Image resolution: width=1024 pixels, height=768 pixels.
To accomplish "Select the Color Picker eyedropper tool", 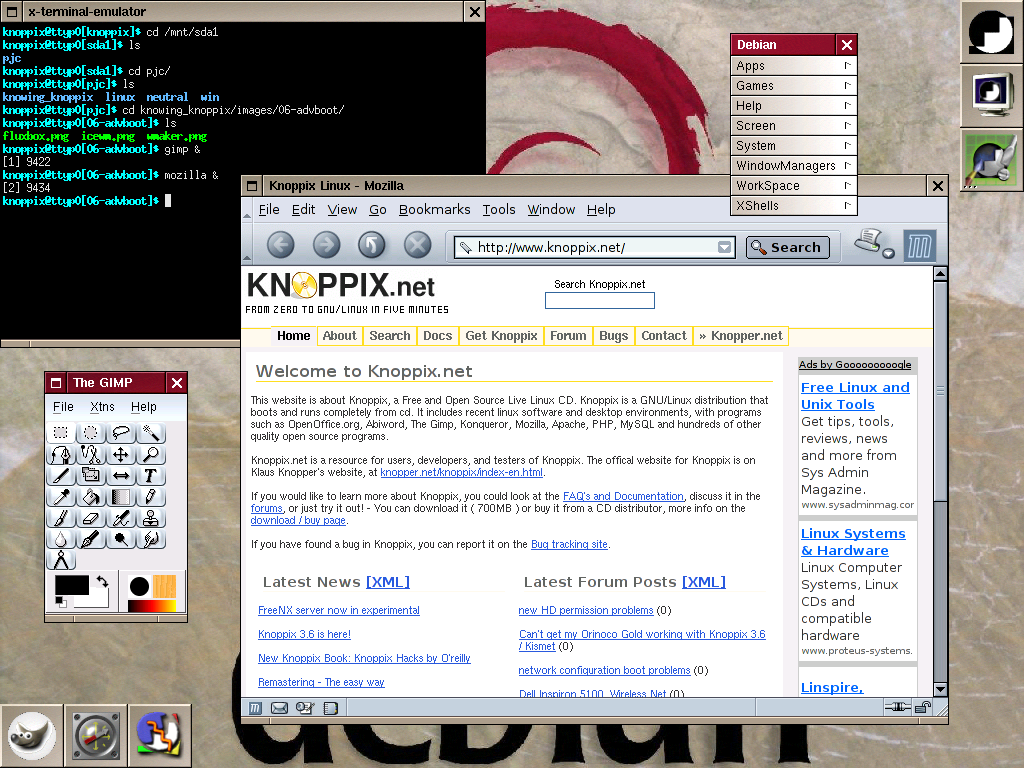I will [x=61, y=496].
